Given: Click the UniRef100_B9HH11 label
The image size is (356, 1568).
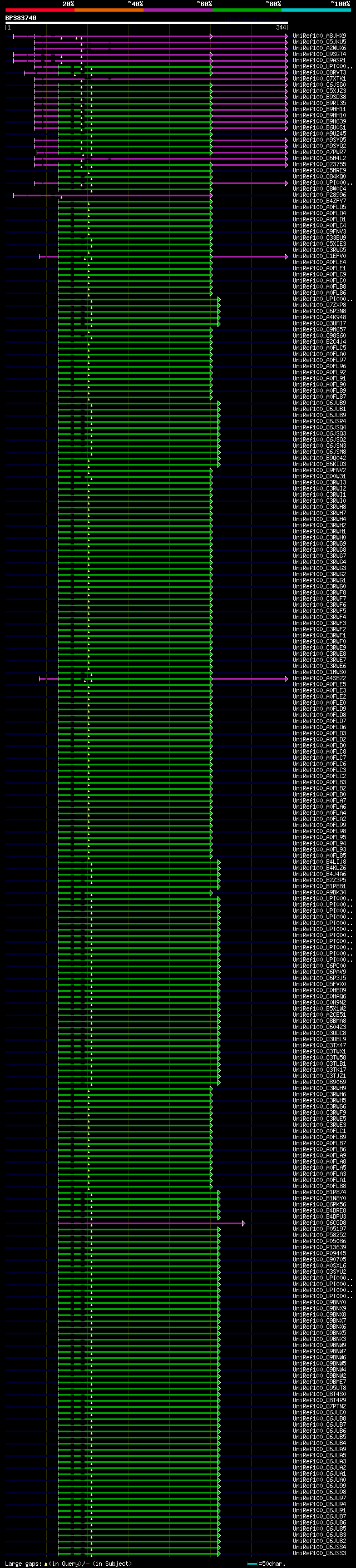Looking at the screenshot, I should coord(319,110).
